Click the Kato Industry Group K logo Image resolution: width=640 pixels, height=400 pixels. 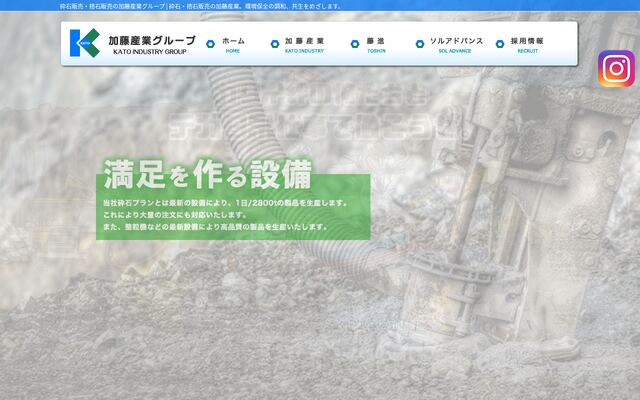point(84,43)
